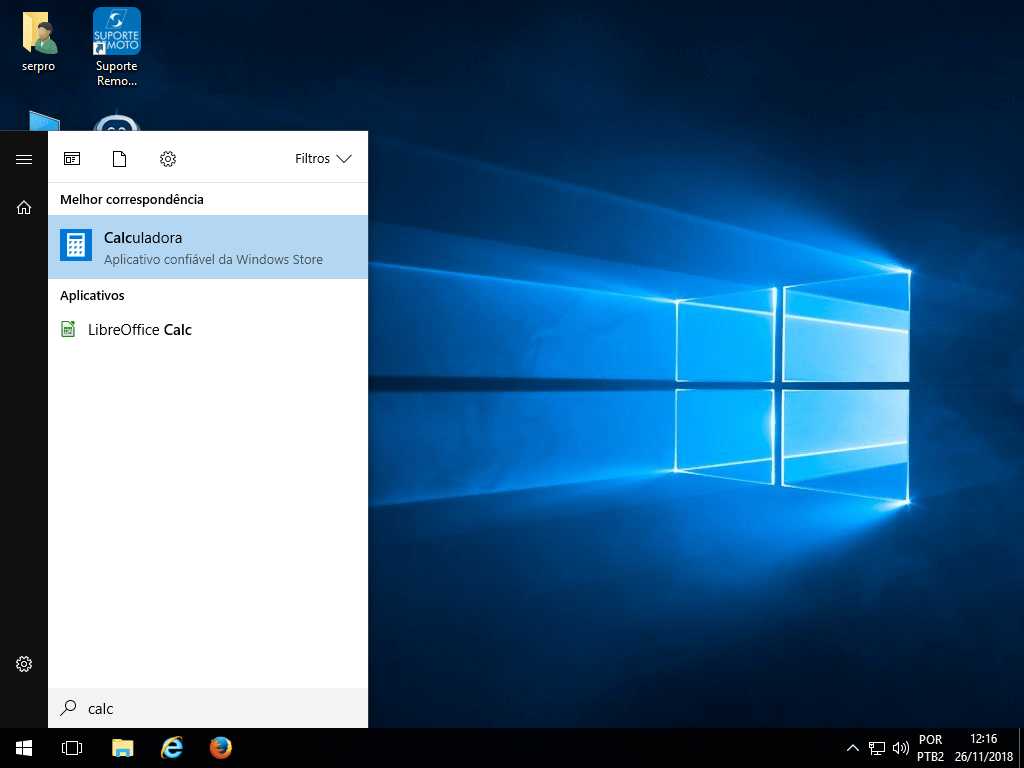Filter search results by documents icon
This screenshot has width=1024, height=768.
(120, 159)
